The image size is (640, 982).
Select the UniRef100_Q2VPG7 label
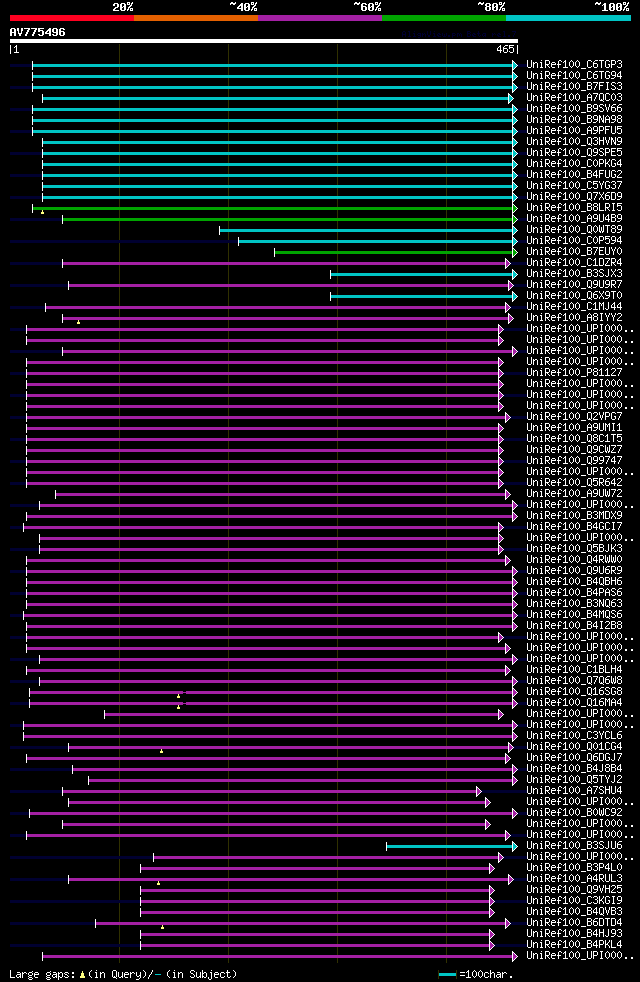[x=574, y=417]
